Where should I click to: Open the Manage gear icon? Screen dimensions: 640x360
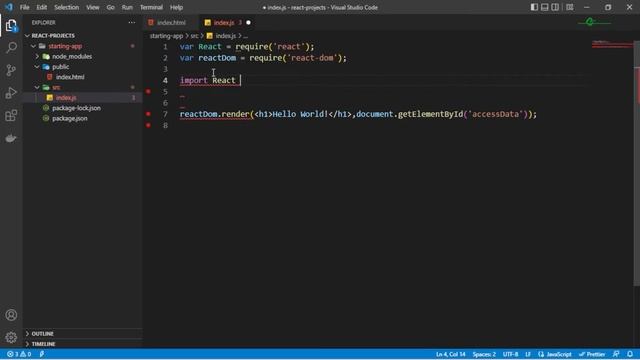pyautogui.click(x=11, y=337)
